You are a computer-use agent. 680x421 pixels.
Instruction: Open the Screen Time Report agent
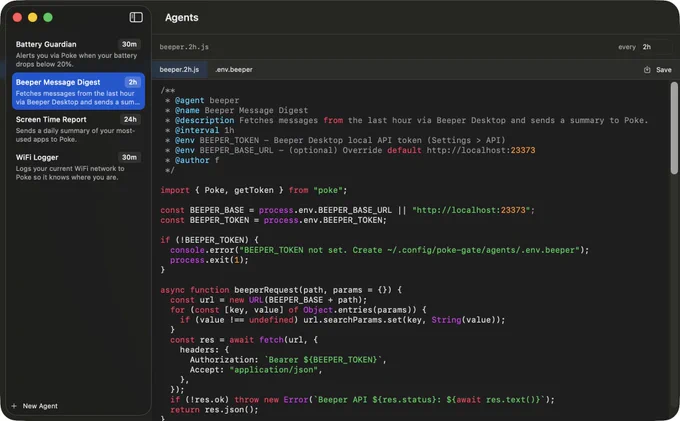(78, 129)
